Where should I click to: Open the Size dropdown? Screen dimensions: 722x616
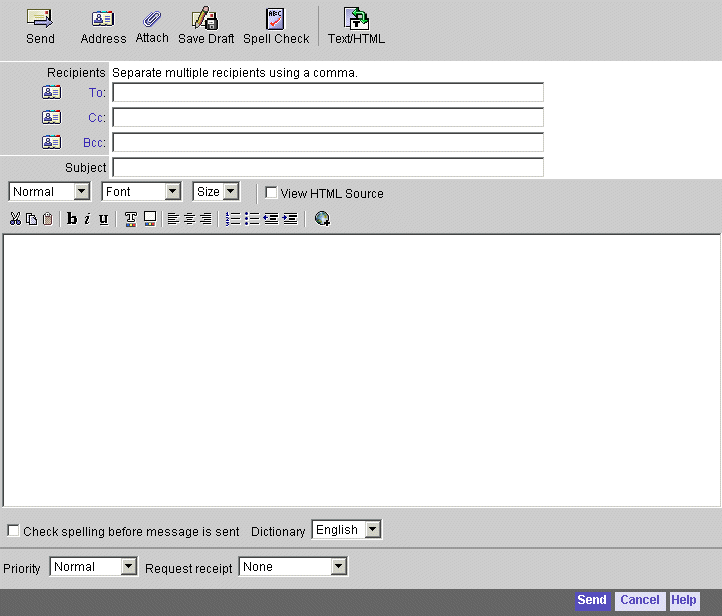216,192
